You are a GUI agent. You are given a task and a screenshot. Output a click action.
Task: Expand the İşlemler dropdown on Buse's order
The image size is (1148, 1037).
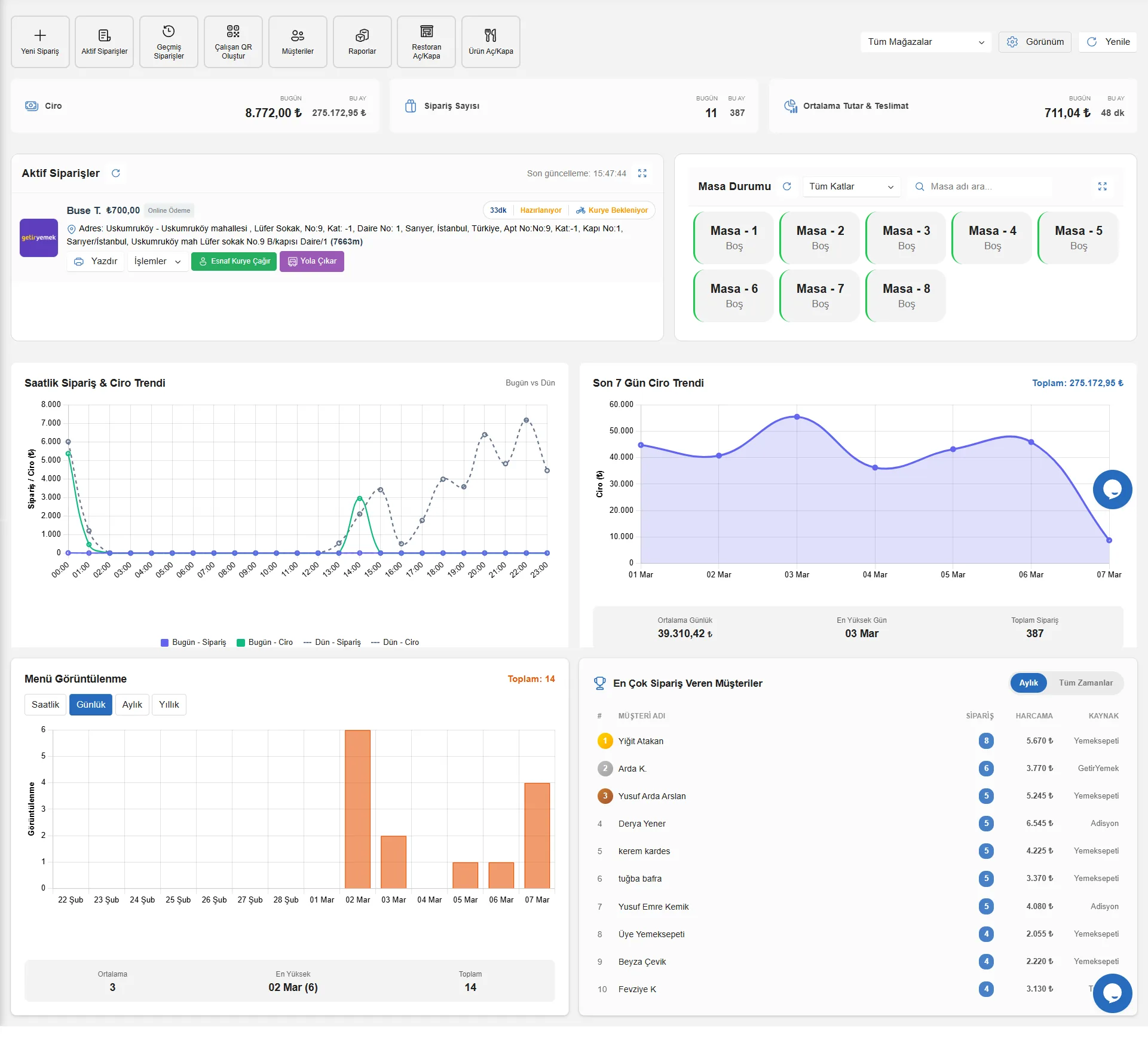tap(157, 261)
